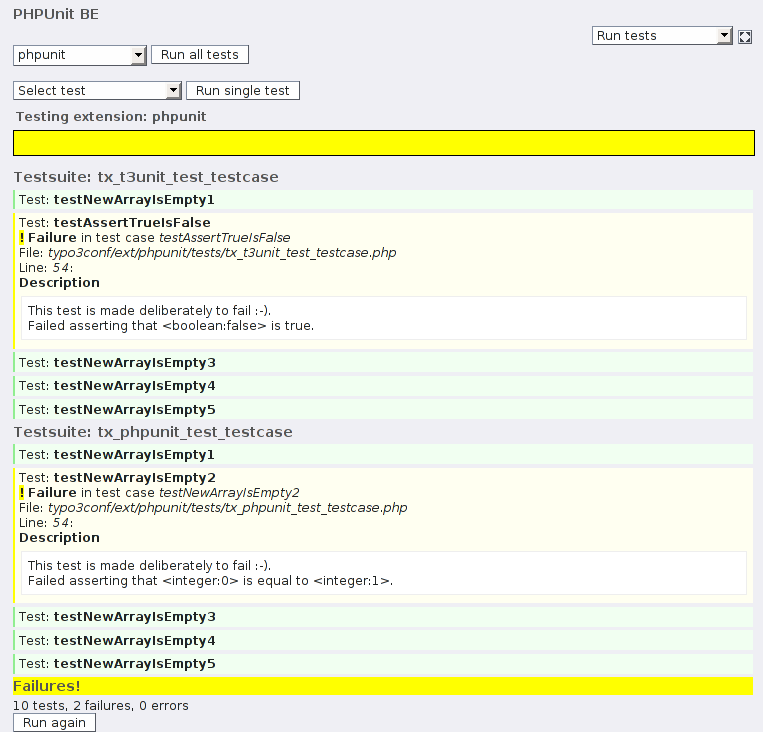Click the fullscreen icon next to Run tests

click(745, 37)
